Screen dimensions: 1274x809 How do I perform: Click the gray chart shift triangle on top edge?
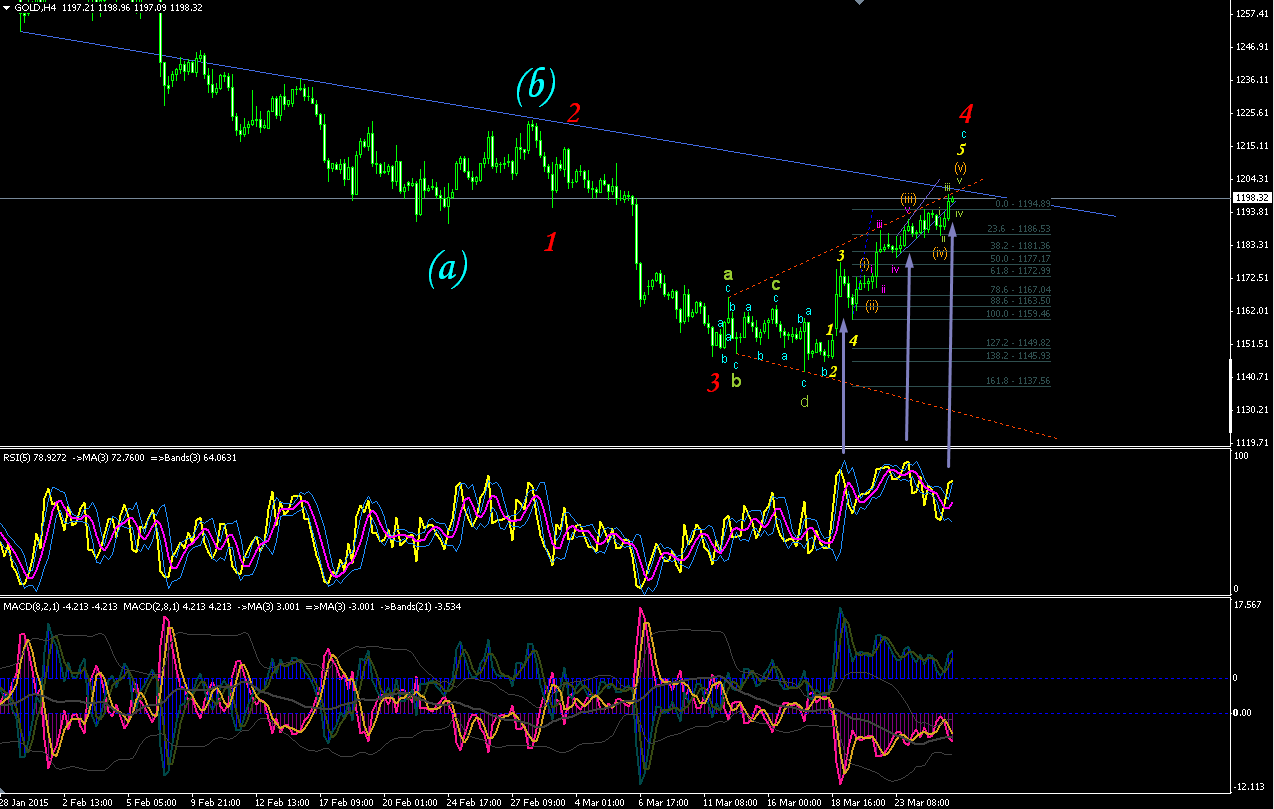[x=857, y=4]
